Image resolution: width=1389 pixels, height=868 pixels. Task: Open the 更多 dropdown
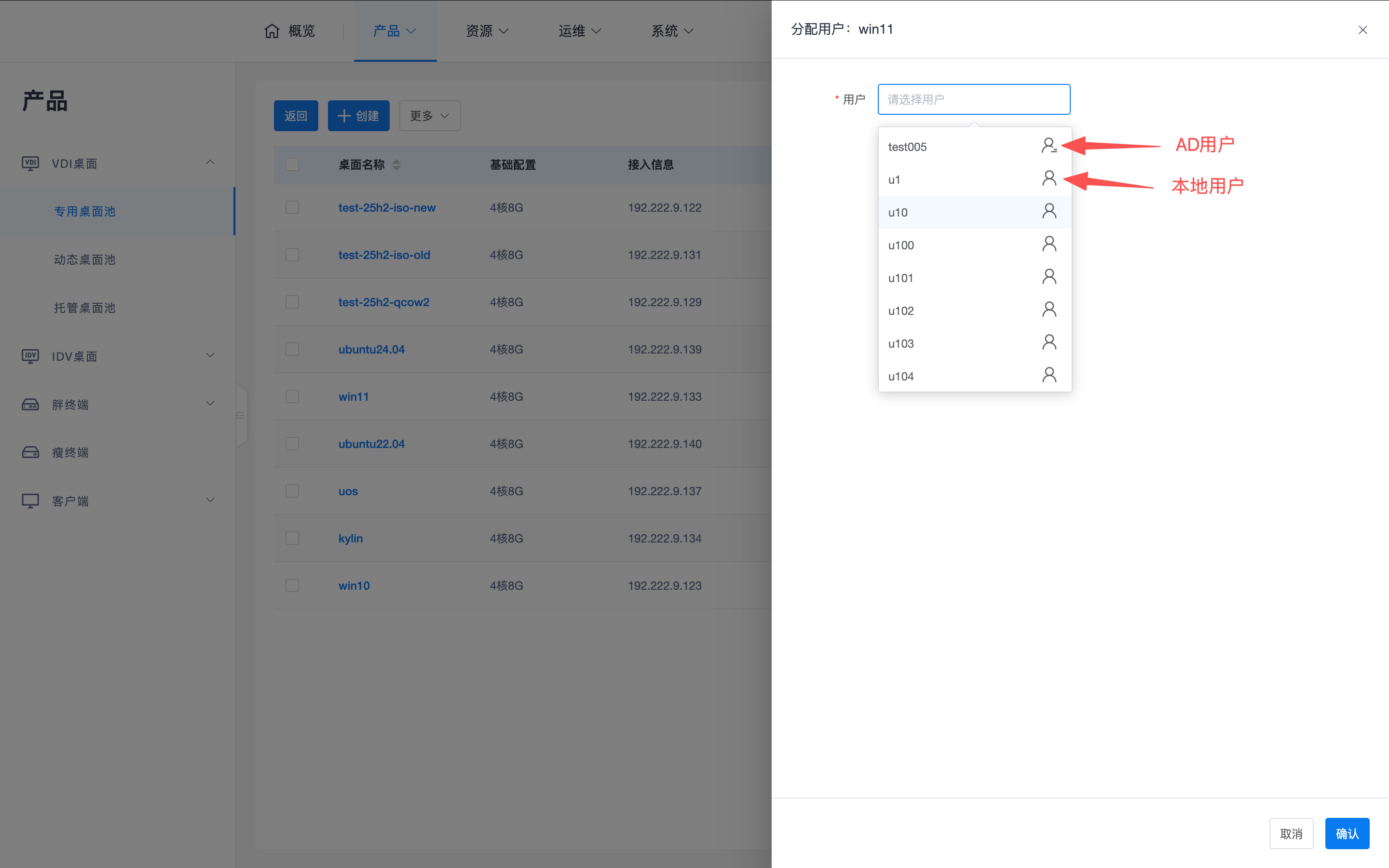pyautogui.click(x=429, y=116)
